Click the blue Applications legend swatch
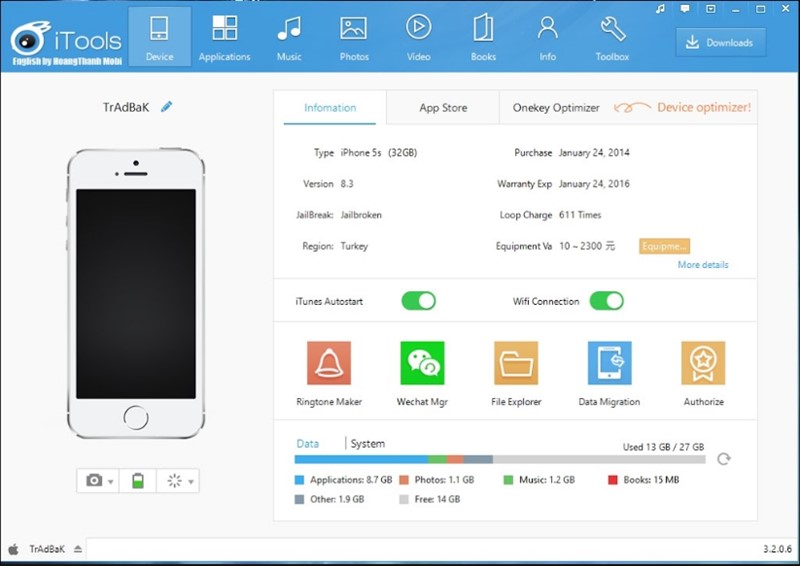This screenshot has height=566, width=800. tap(299, 480)
